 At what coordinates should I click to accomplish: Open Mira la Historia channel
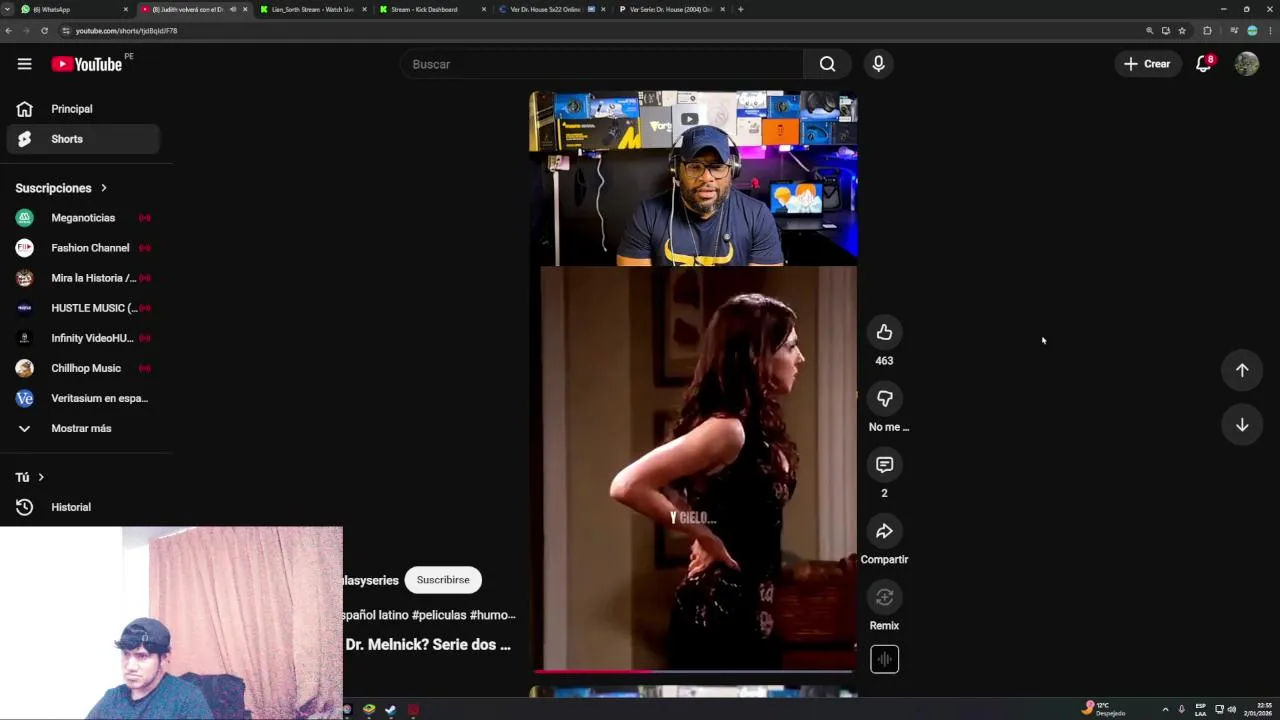[x=83, y=278]
